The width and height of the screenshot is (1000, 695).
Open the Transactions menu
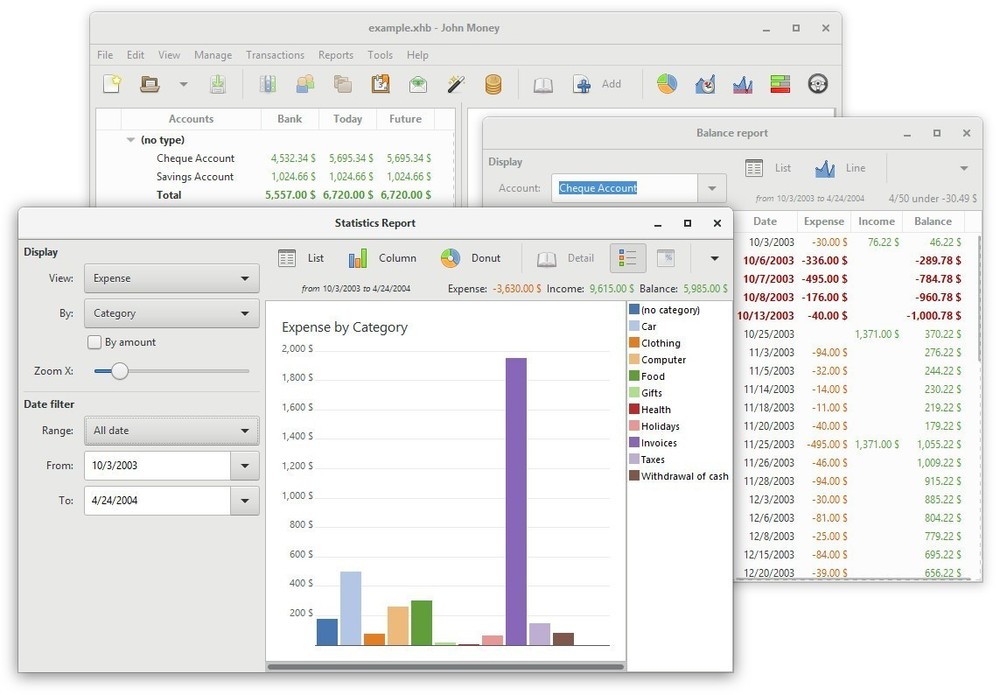(x=275, y=55)
